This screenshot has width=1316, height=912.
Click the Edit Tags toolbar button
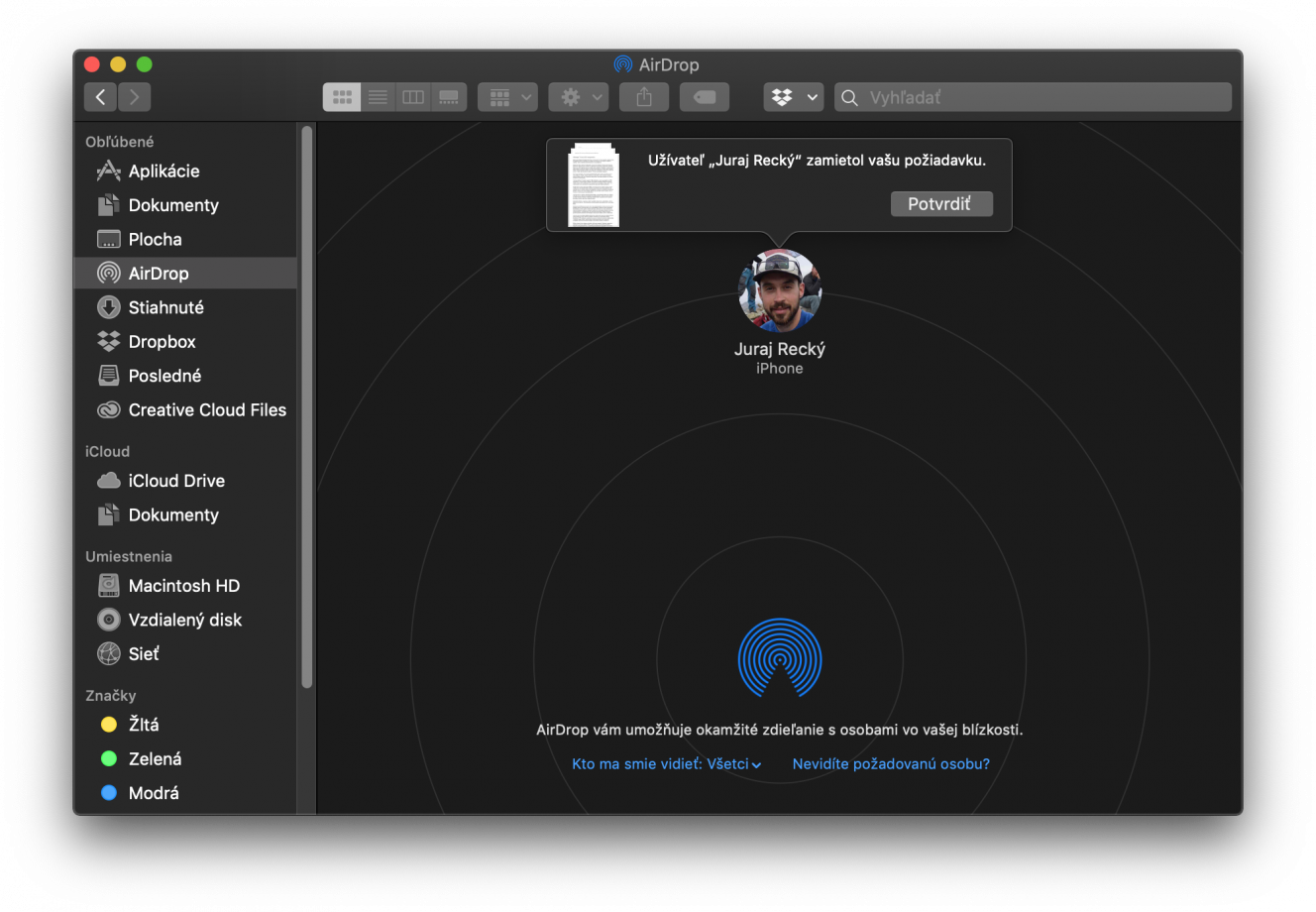point(705,97)
